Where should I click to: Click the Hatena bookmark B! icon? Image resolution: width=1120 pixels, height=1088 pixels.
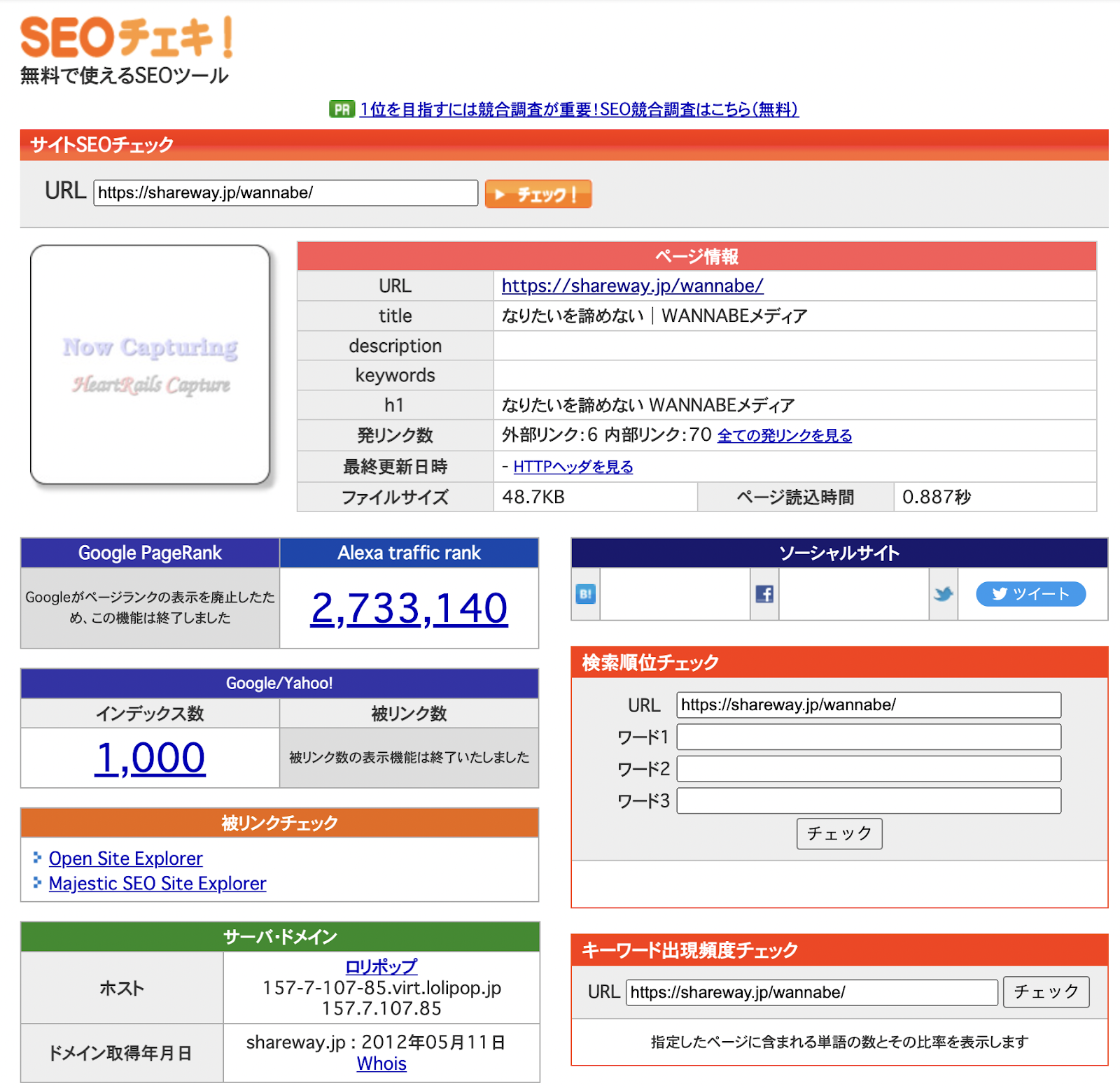point(585,594)
